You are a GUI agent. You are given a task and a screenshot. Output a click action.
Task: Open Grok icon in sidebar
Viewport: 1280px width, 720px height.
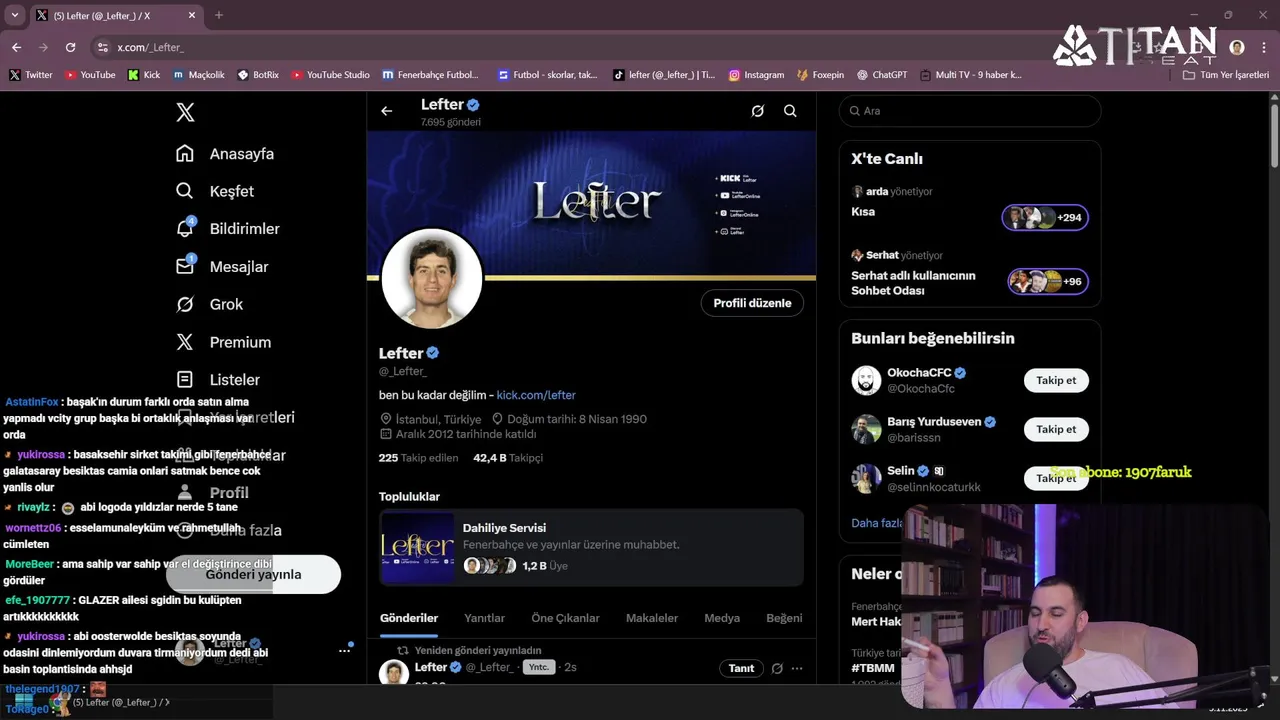[185, 304]
